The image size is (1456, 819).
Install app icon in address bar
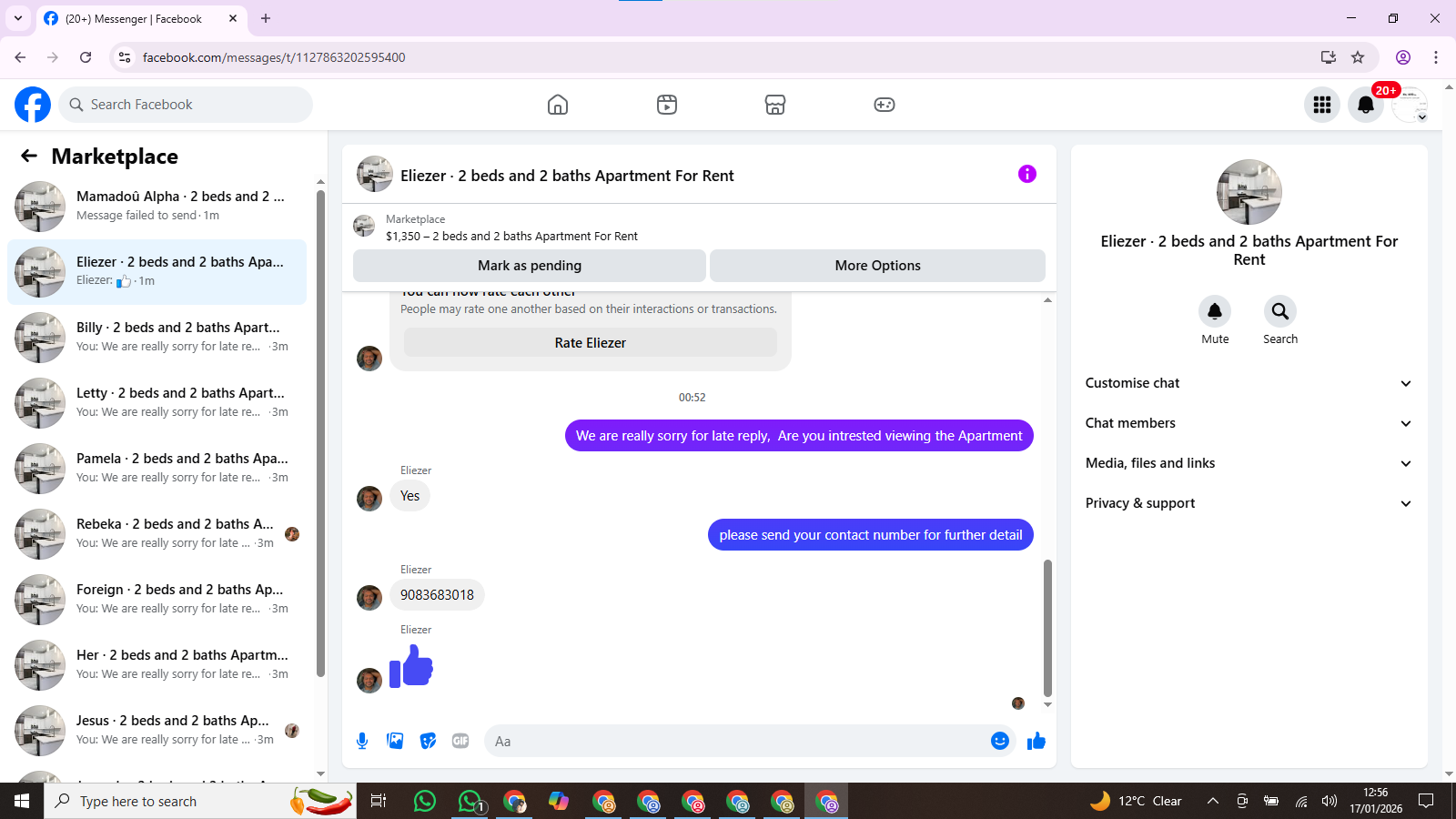(x=1329, y=57)
